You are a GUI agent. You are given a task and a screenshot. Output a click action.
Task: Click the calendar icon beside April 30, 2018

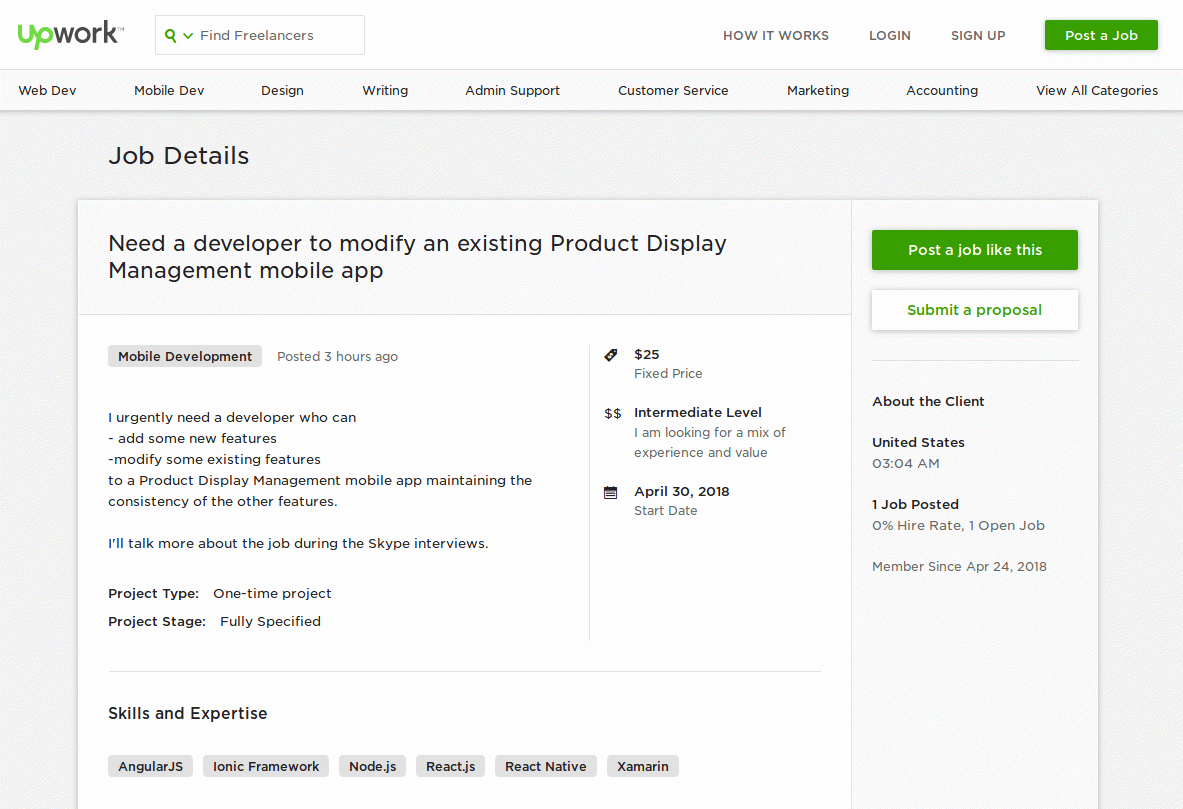[611, 493]
